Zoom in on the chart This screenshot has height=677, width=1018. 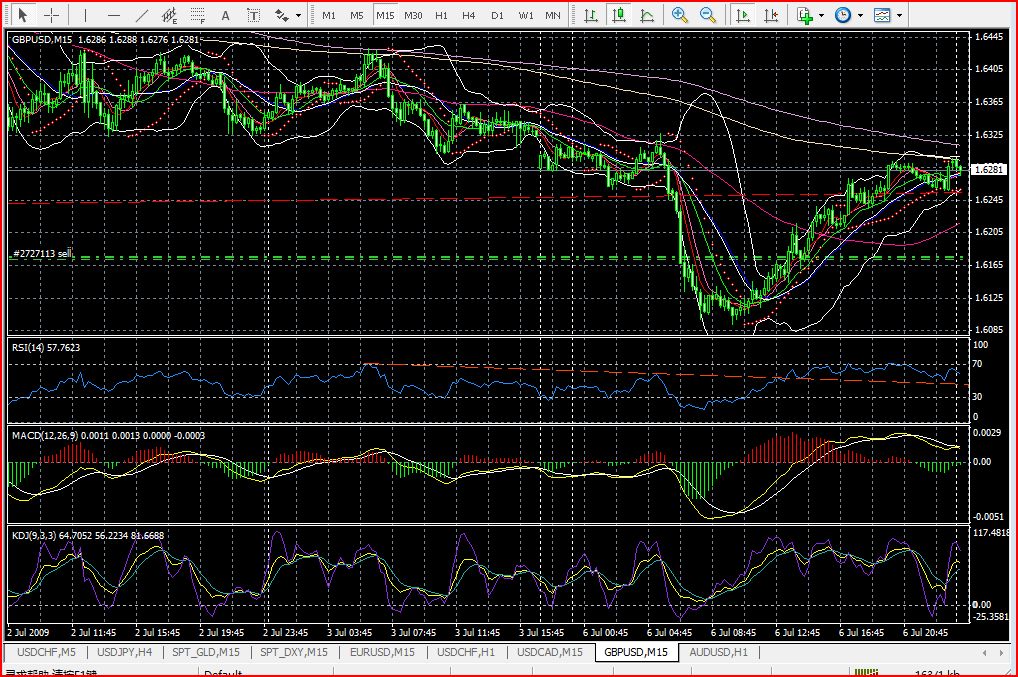pos(680,15)
